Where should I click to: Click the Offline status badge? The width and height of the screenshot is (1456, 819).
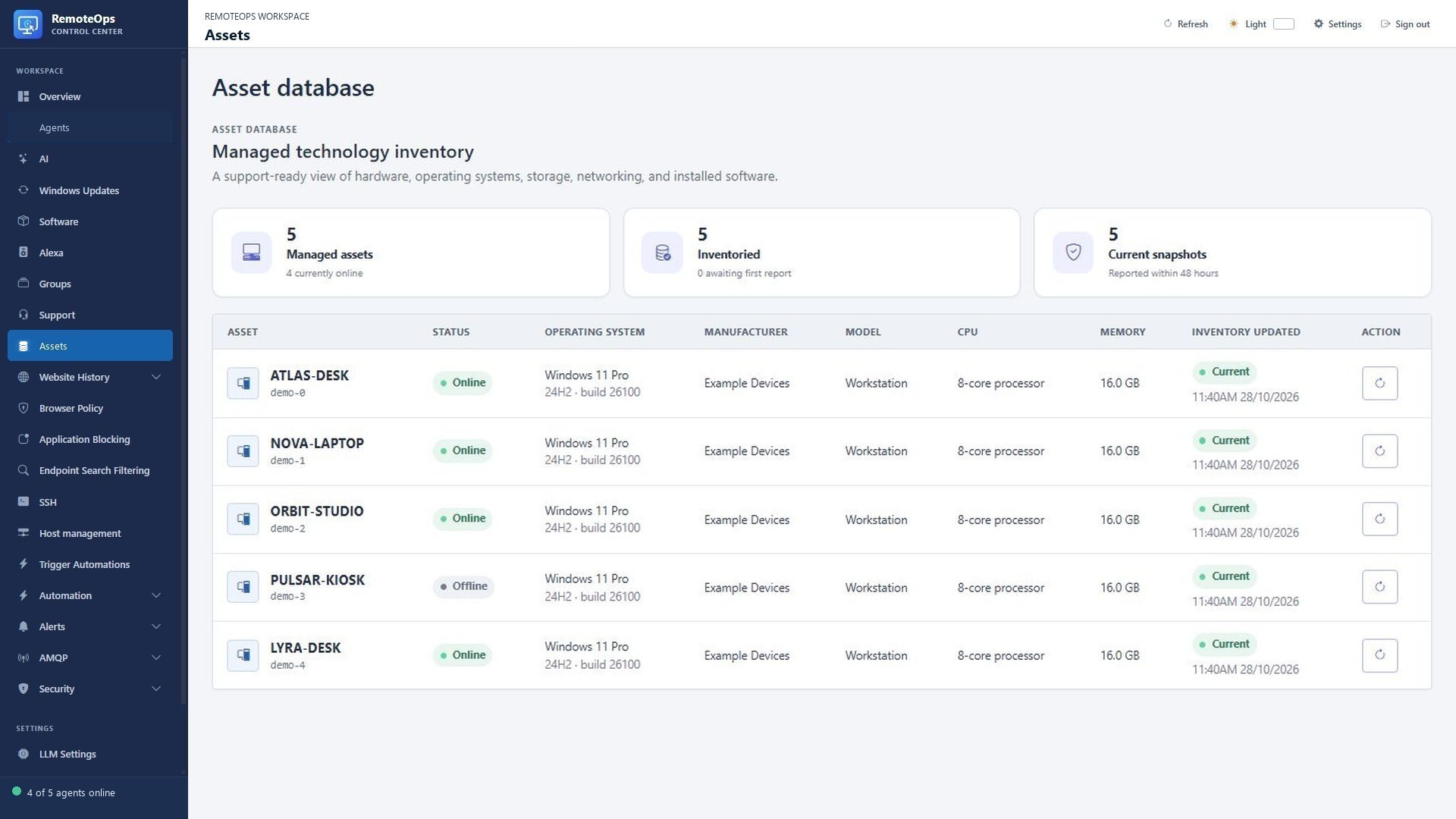463,587
